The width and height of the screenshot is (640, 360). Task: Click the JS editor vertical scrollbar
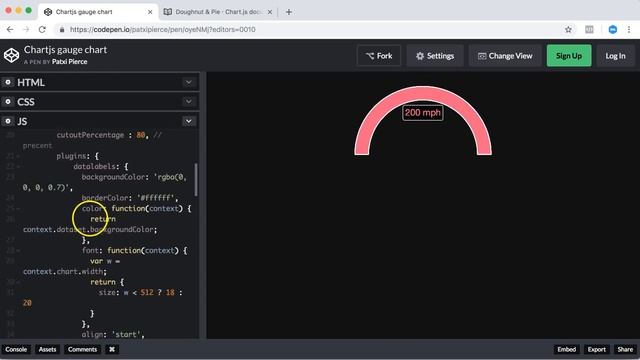click(196, 180)
